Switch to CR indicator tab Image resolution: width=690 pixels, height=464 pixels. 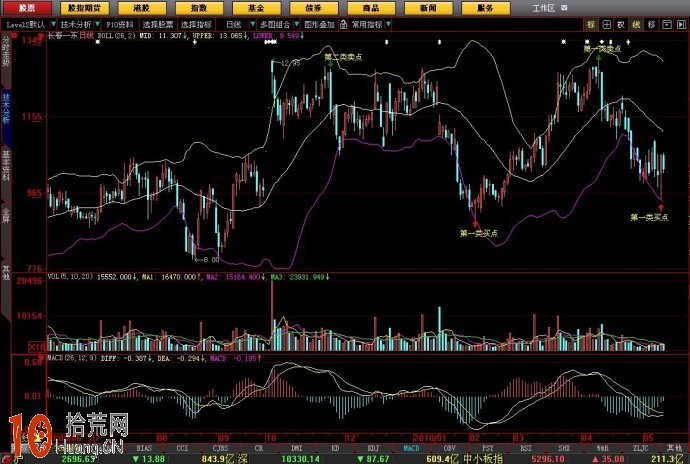pyautogui.click(x=259, y=448)
